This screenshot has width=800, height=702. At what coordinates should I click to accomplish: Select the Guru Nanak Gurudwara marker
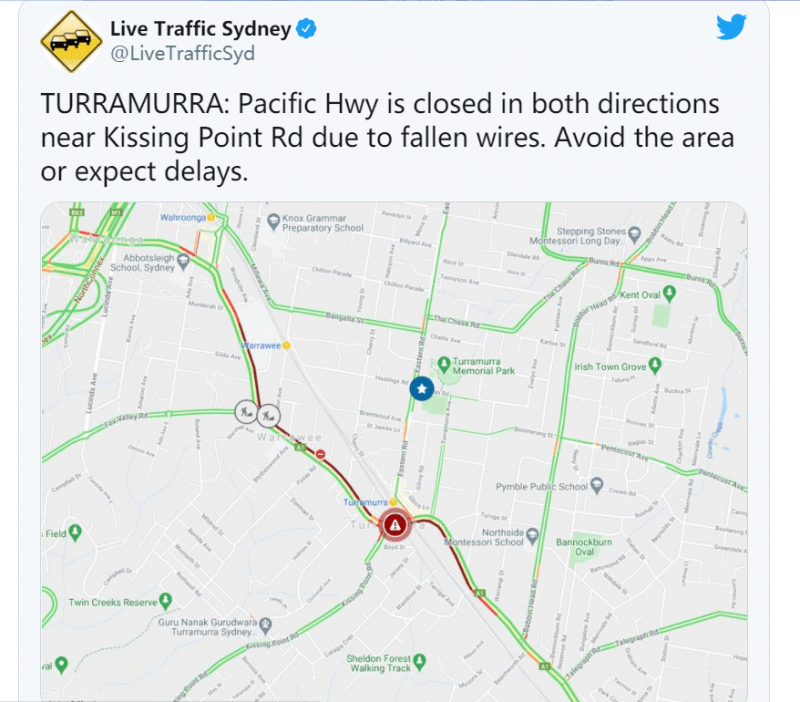(x=265, y=624)
